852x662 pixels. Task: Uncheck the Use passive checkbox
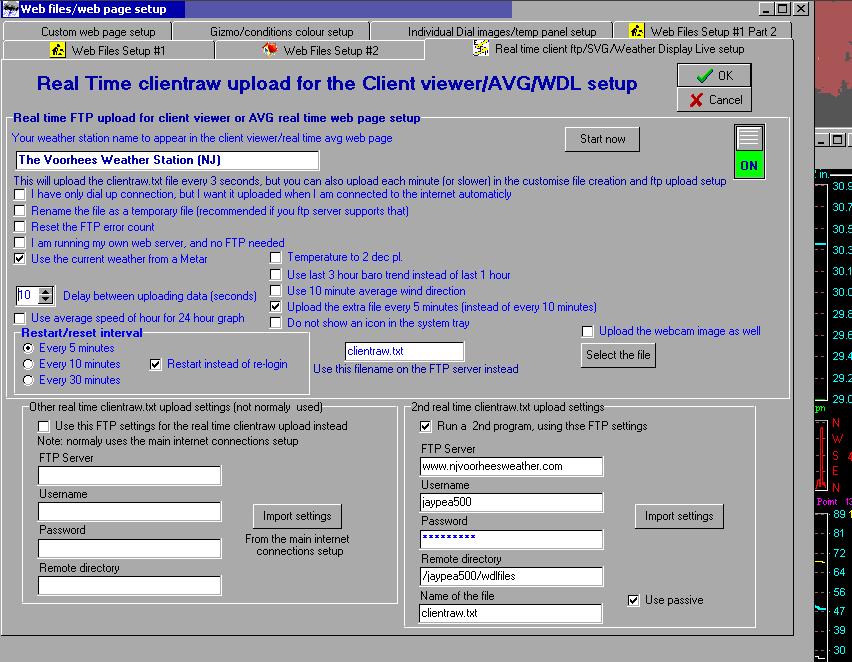tap(634, 600)
